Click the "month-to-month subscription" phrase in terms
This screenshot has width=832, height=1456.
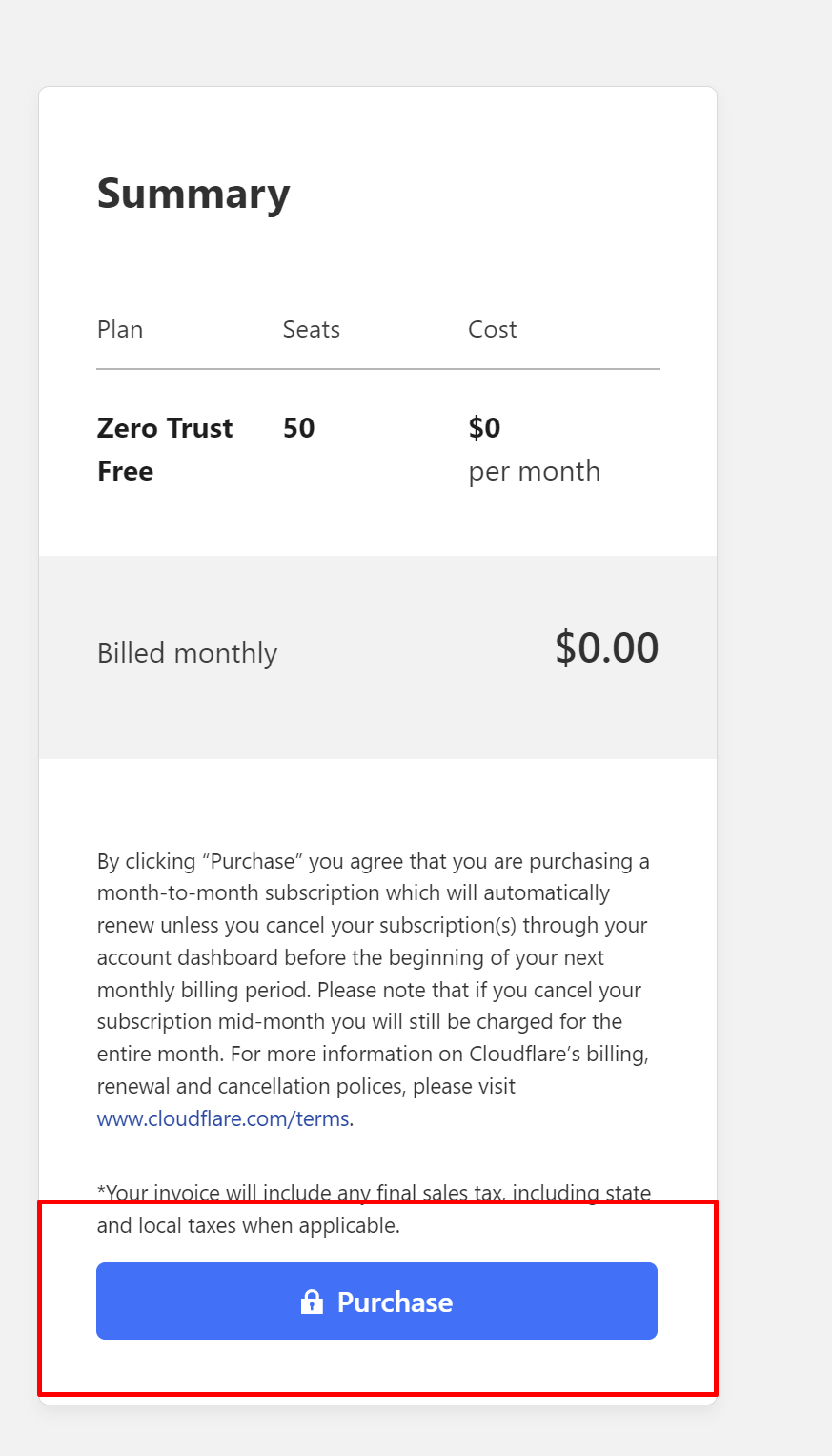pyautogui.click(x=225, y=893)
